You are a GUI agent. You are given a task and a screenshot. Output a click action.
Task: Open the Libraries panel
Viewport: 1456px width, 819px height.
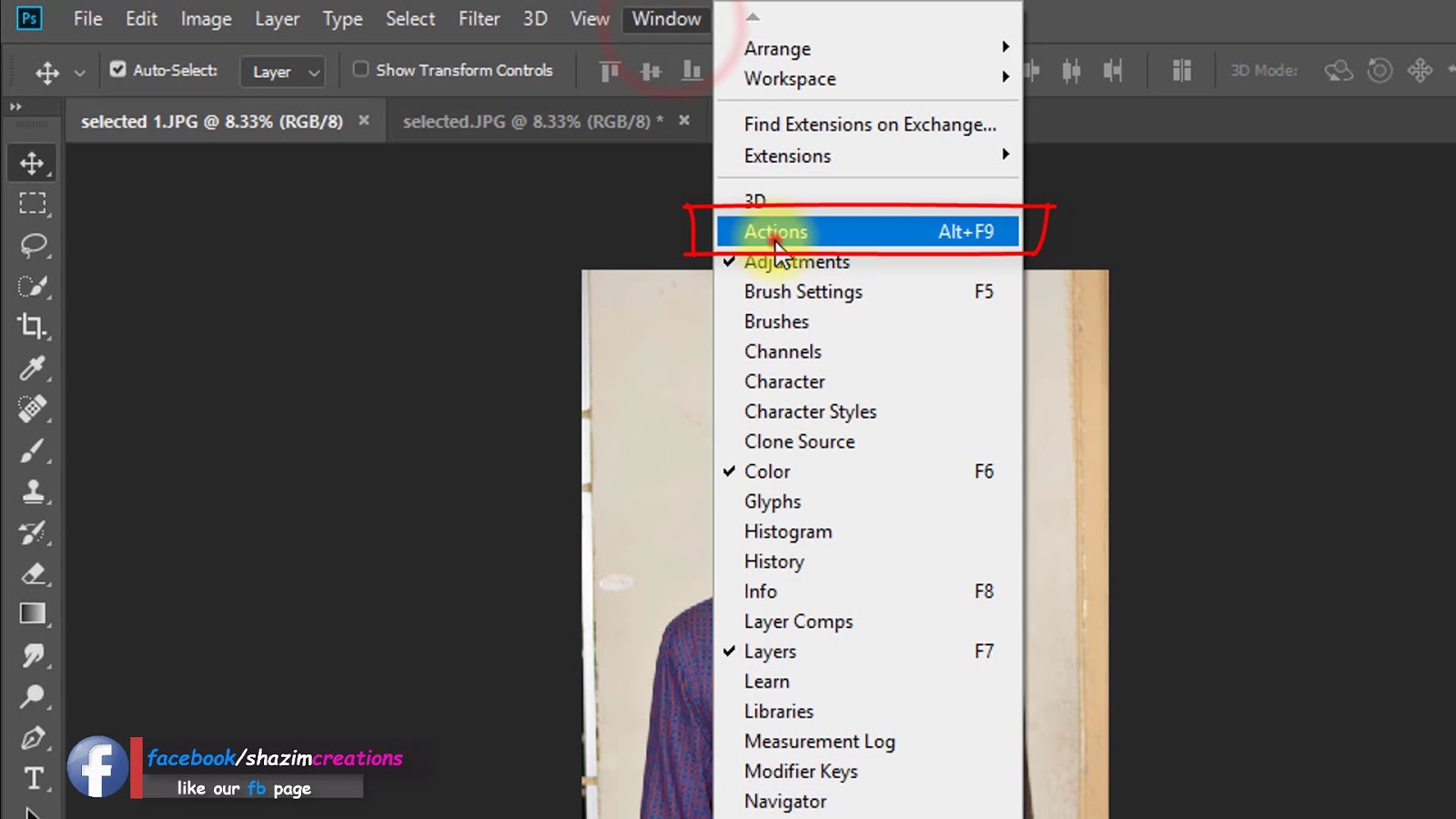pyautogui.click(x=868, y=712)
